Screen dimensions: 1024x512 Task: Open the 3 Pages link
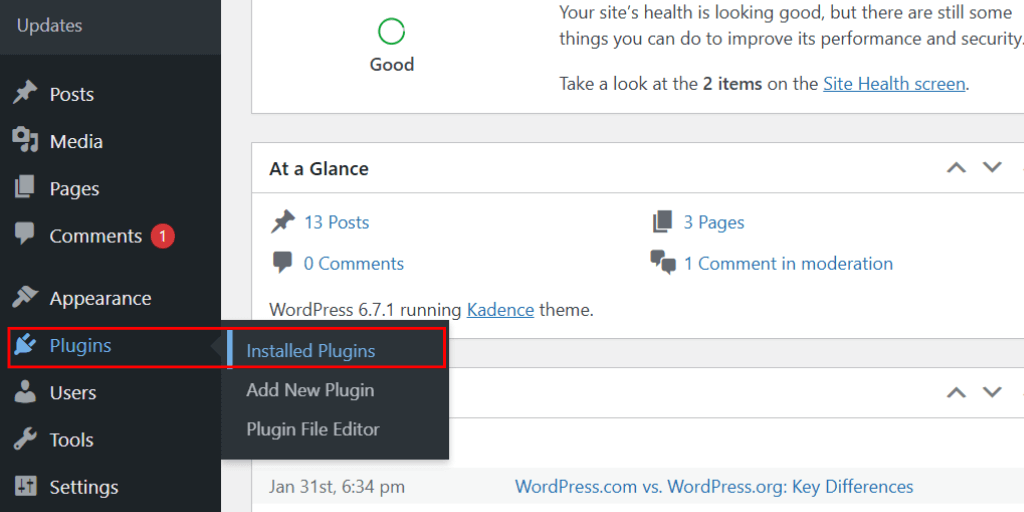click(x=714, y=223)
